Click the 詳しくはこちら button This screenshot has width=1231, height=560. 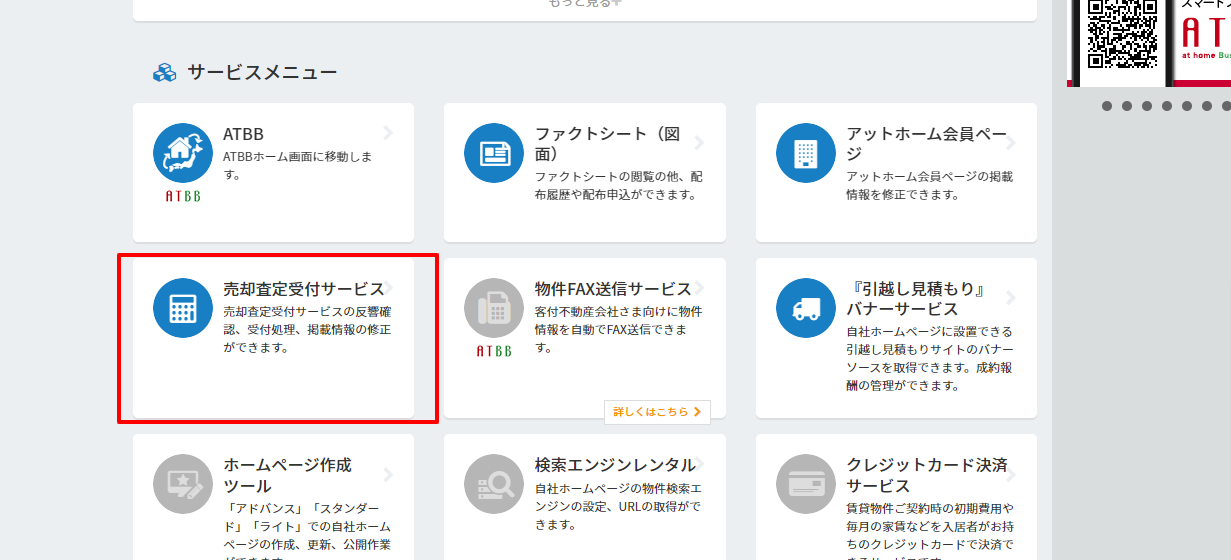pyautogui.click(x=657, y=411)
